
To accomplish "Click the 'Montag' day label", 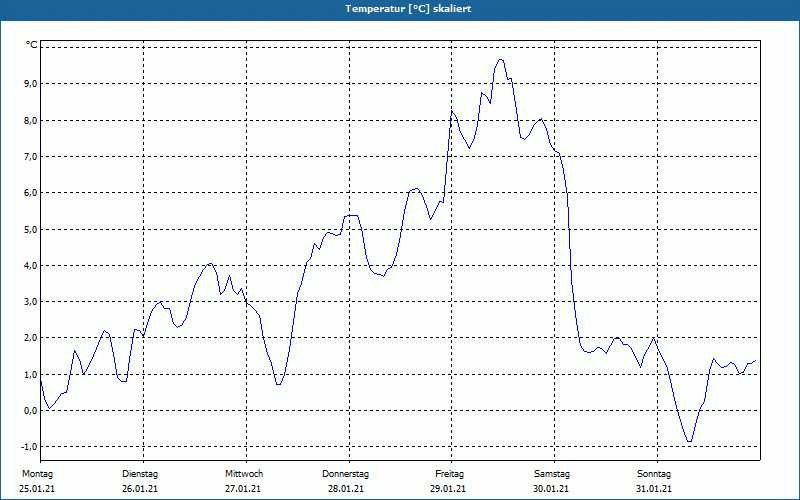I will point(37,474).
